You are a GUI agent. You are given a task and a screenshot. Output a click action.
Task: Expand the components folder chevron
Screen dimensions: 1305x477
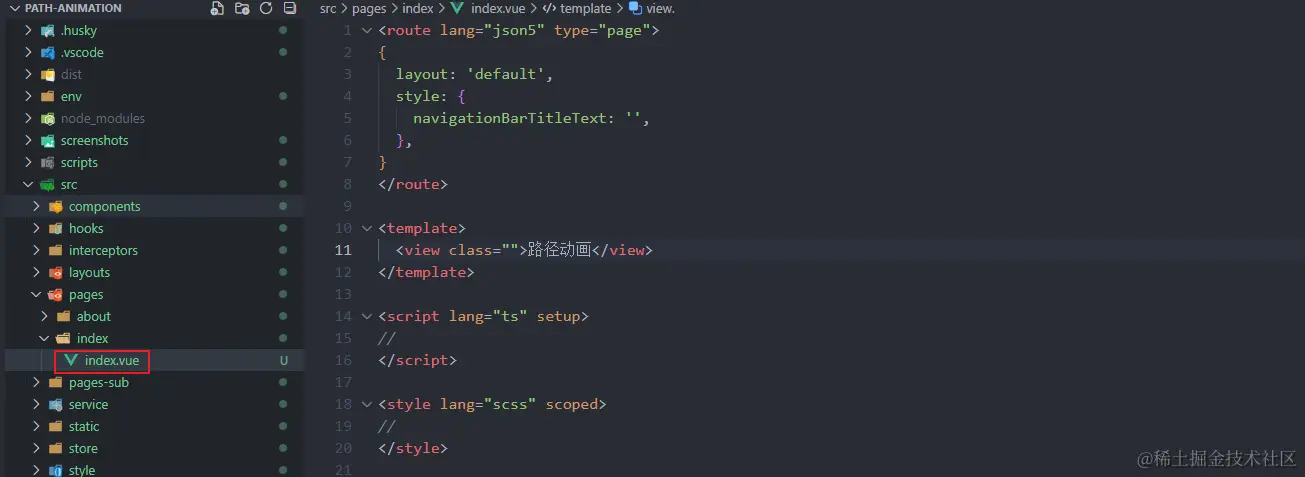pos(36,206)
